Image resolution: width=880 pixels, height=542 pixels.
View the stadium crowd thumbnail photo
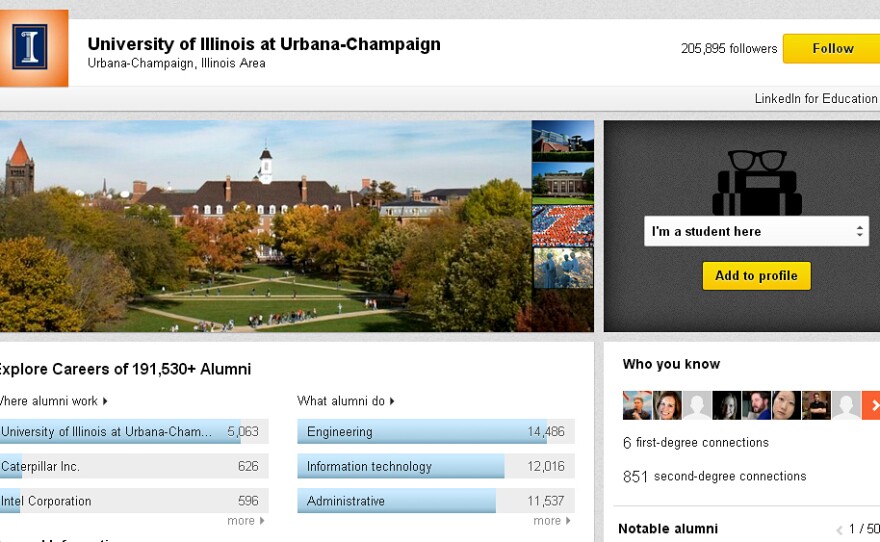click(x=562, y=226)
